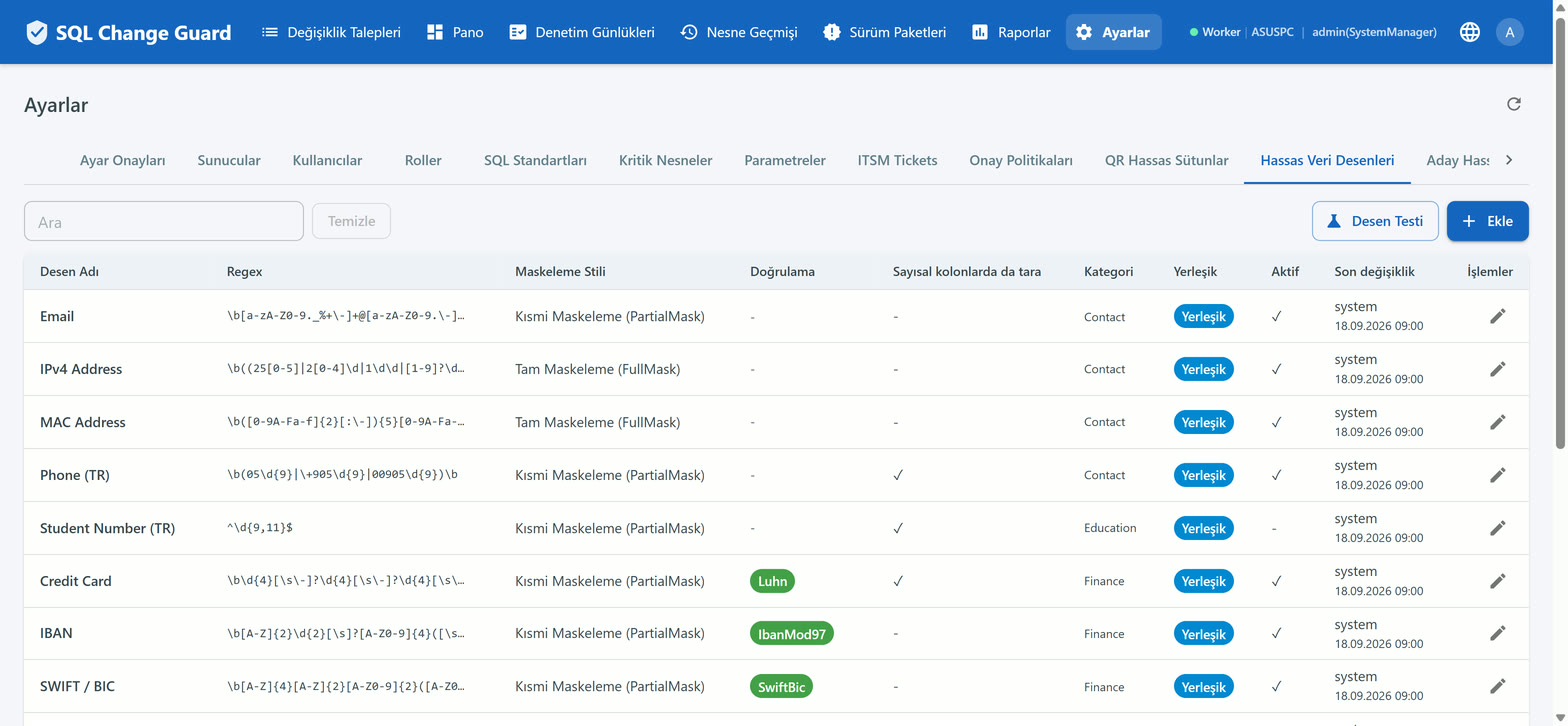Click the SwiftBic validation badge
1568x726 pixels.
pyautogui.click(x=781, y=686)
